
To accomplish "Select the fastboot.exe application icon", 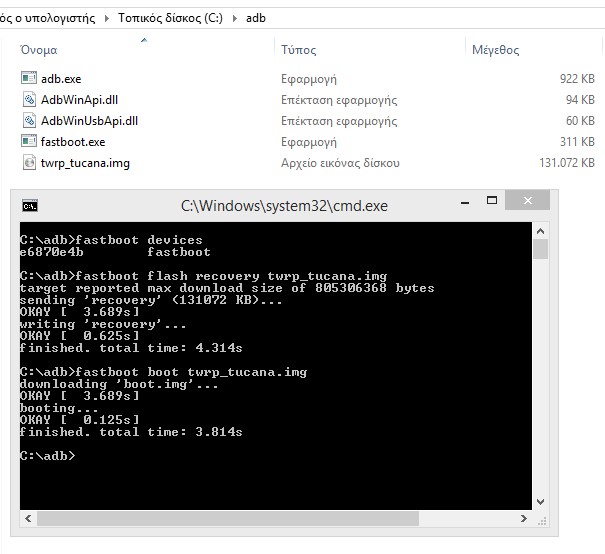I will (29, 141).
